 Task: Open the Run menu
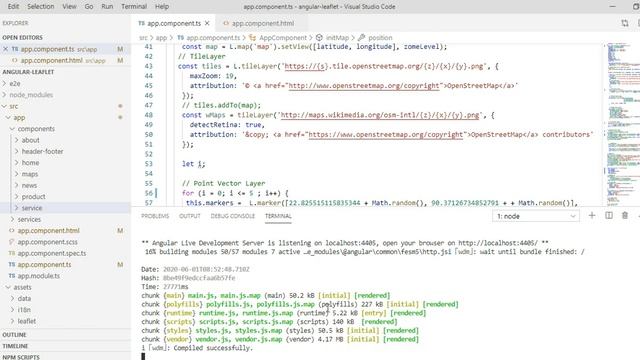coord(107,7)
